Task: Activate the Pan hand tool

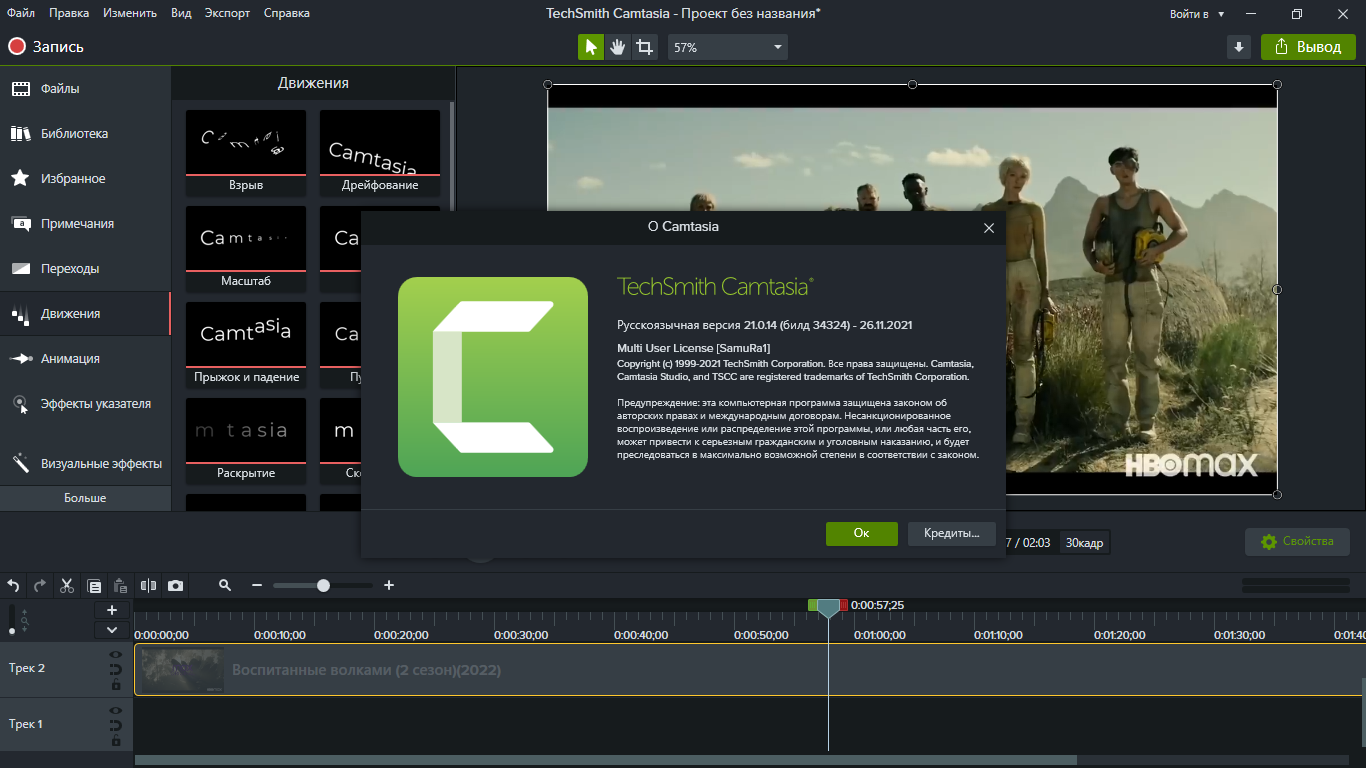Action: coord(618,47)
